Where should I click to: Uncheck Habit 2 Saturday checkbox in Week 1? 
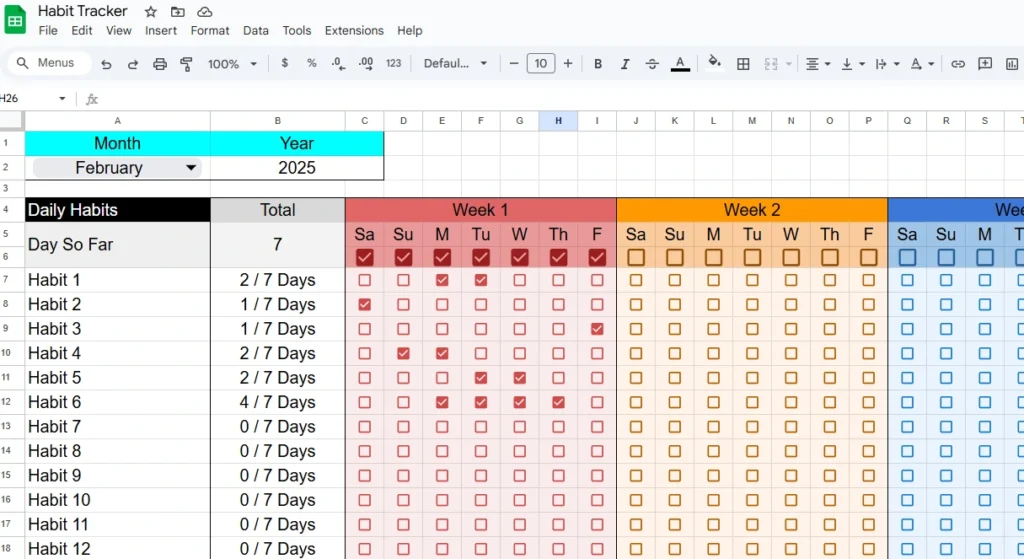[364, 304]
